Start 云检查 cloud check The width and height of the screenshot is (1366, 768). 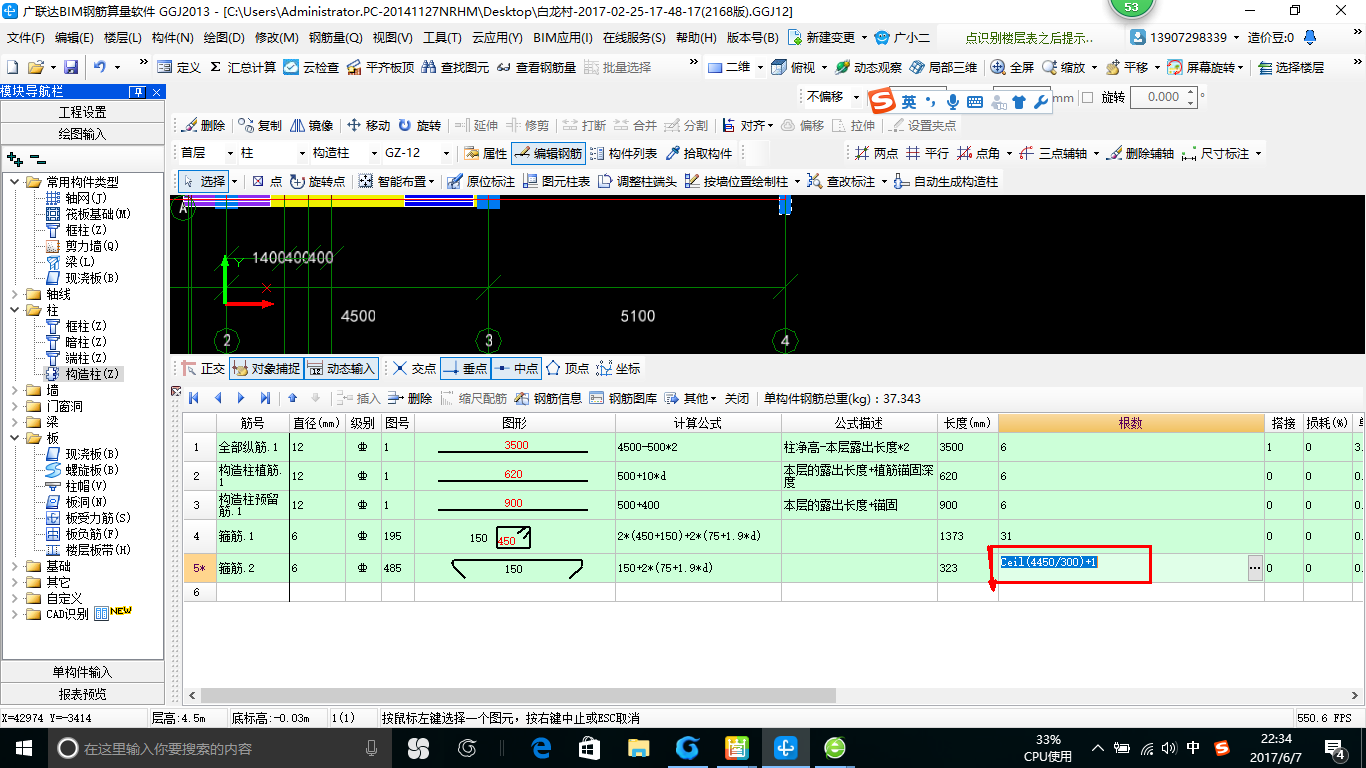pos(311,67)
